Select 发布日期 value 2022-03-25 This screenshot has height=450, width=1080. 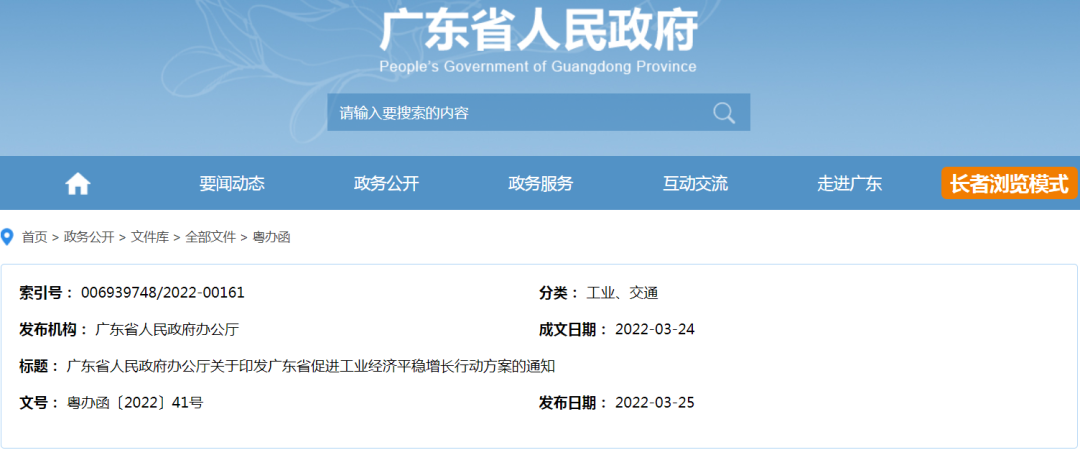655,402
